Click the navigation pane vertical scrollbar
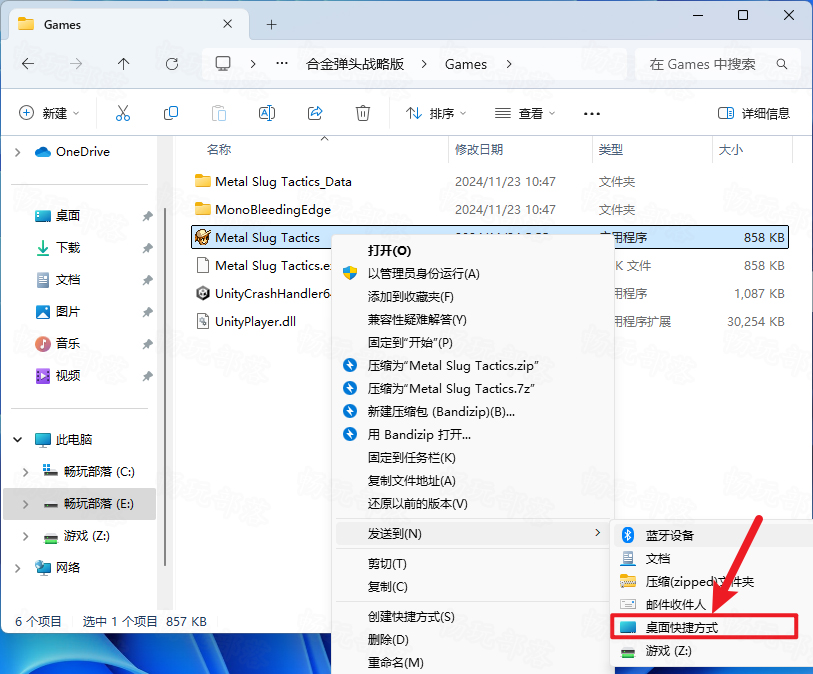Screen dimensions: 813x674 click(x=165, y=386)
